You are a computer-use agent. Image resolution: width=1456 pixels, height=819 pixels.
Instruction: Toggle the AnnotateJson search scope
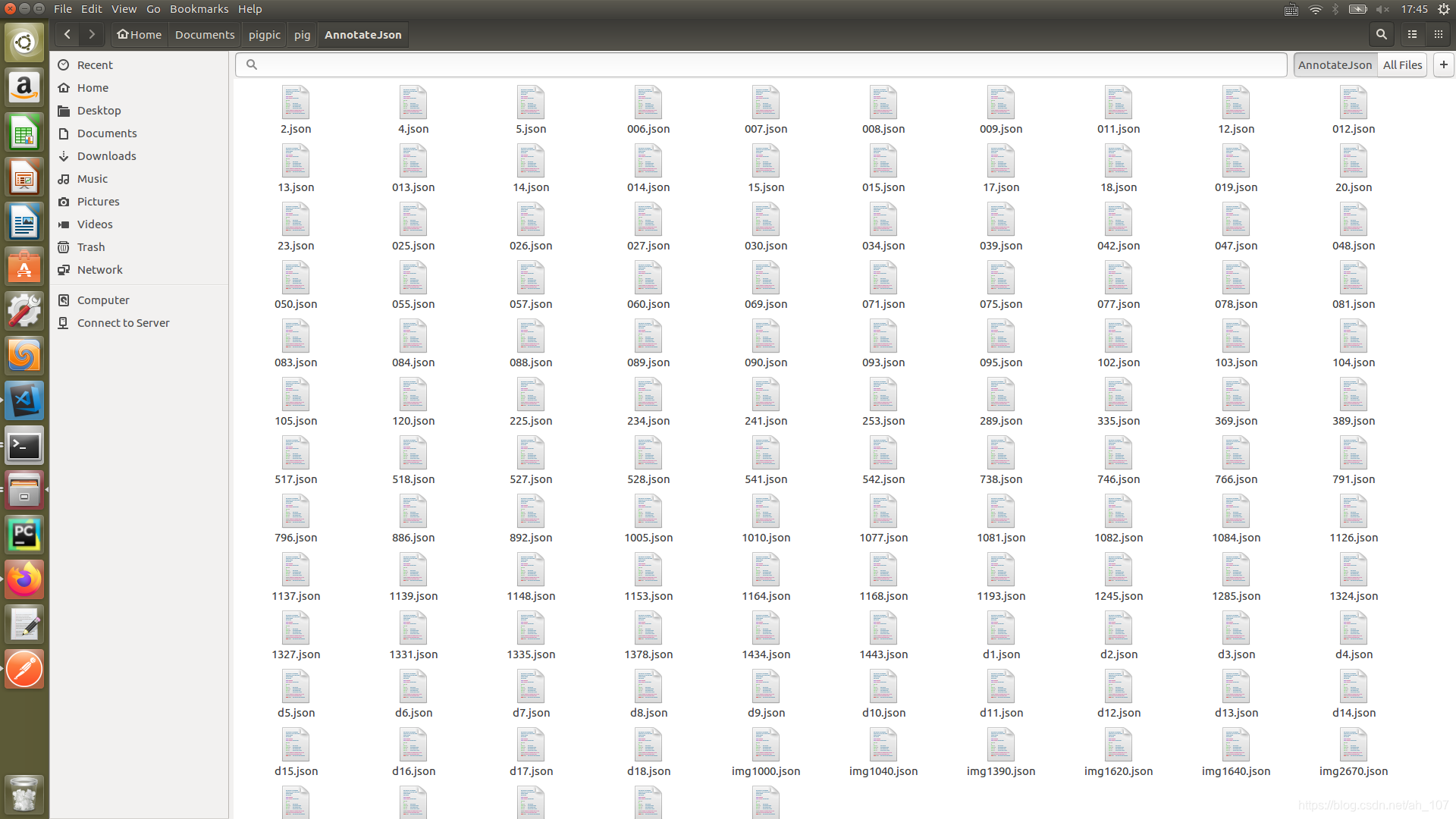coord(1335,65)
